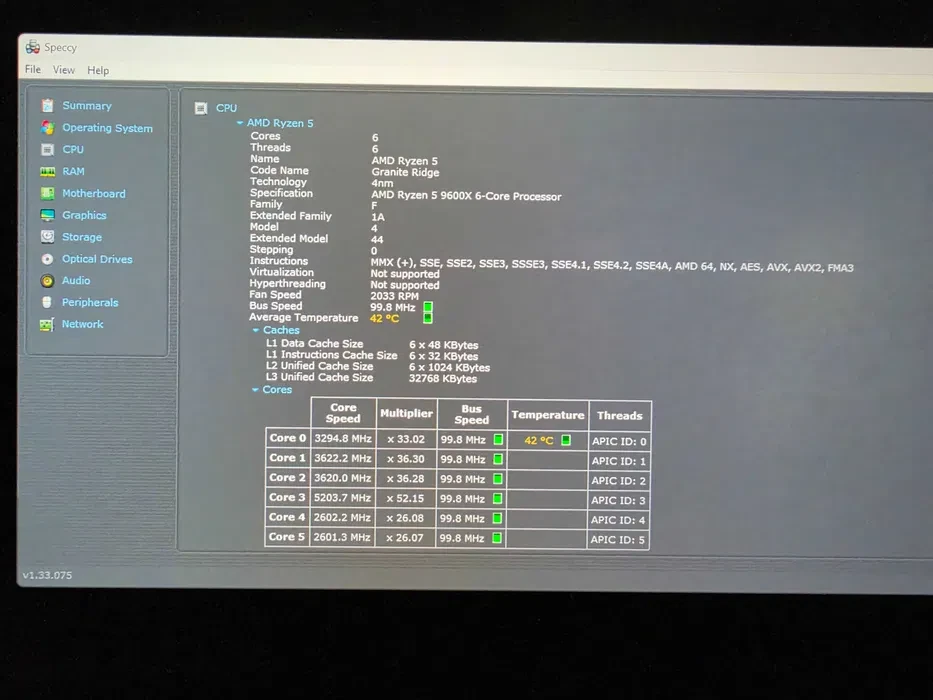Click the 'x 33.02' multiplier cell
Viewport: 933px width, 700px height.
tap(406, 439)
